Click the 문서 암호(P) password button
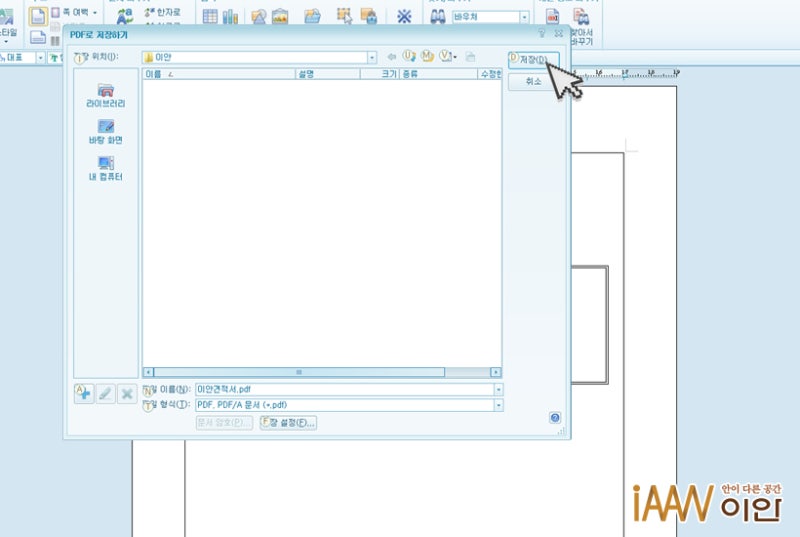The width and height of the screenshot is (800, 537). [224, 423]
